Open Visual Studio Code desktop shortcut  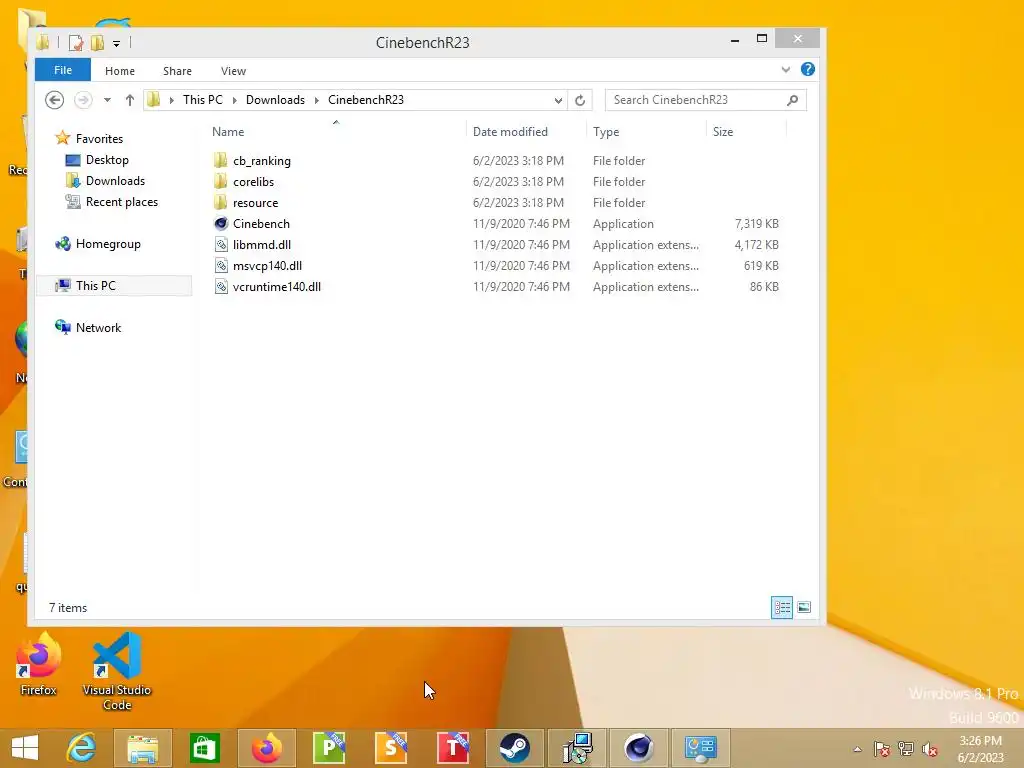point(117,671)
